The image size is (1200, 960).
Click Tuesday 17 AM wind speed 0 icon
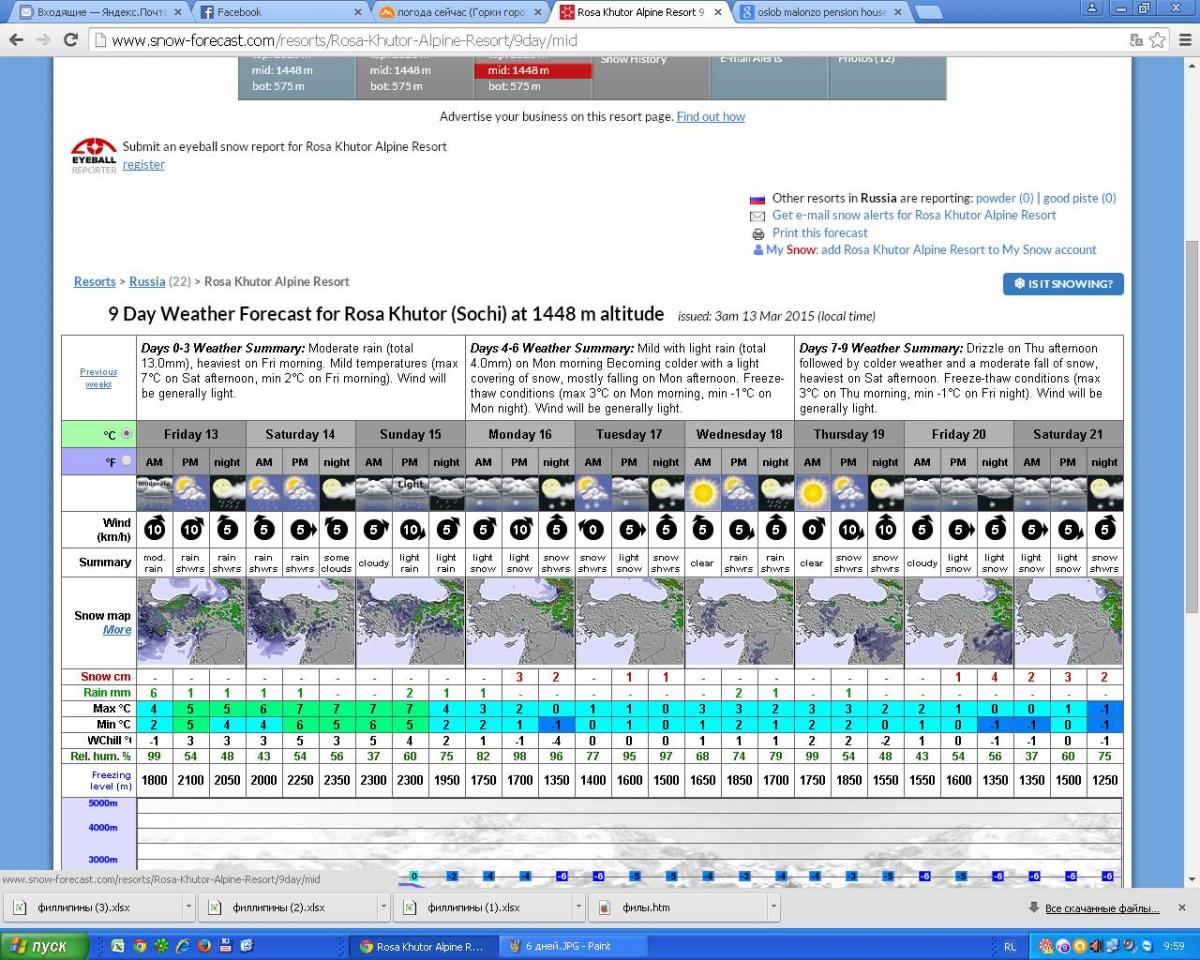593,529
